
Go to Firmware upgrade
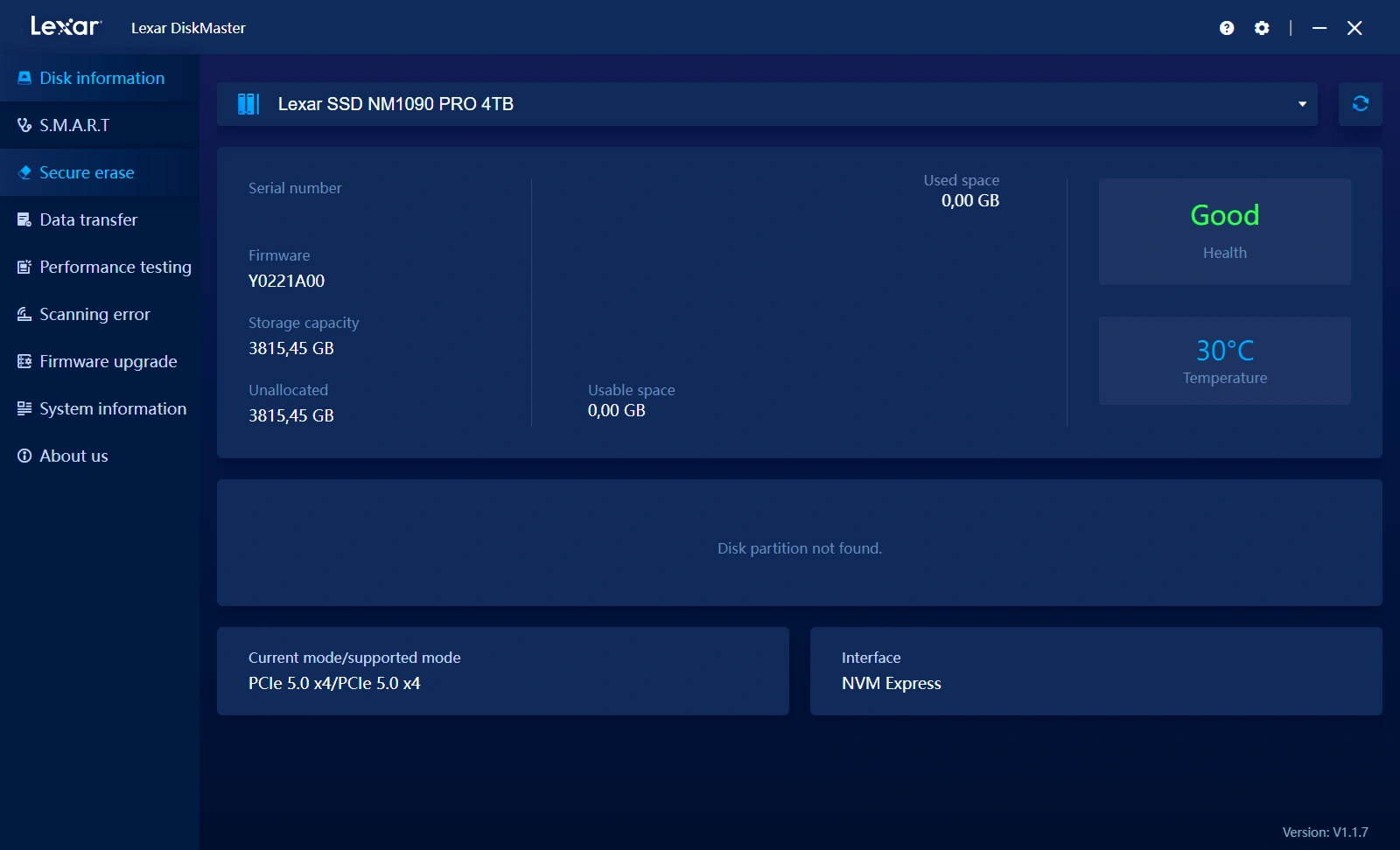(x=100, y=361)
